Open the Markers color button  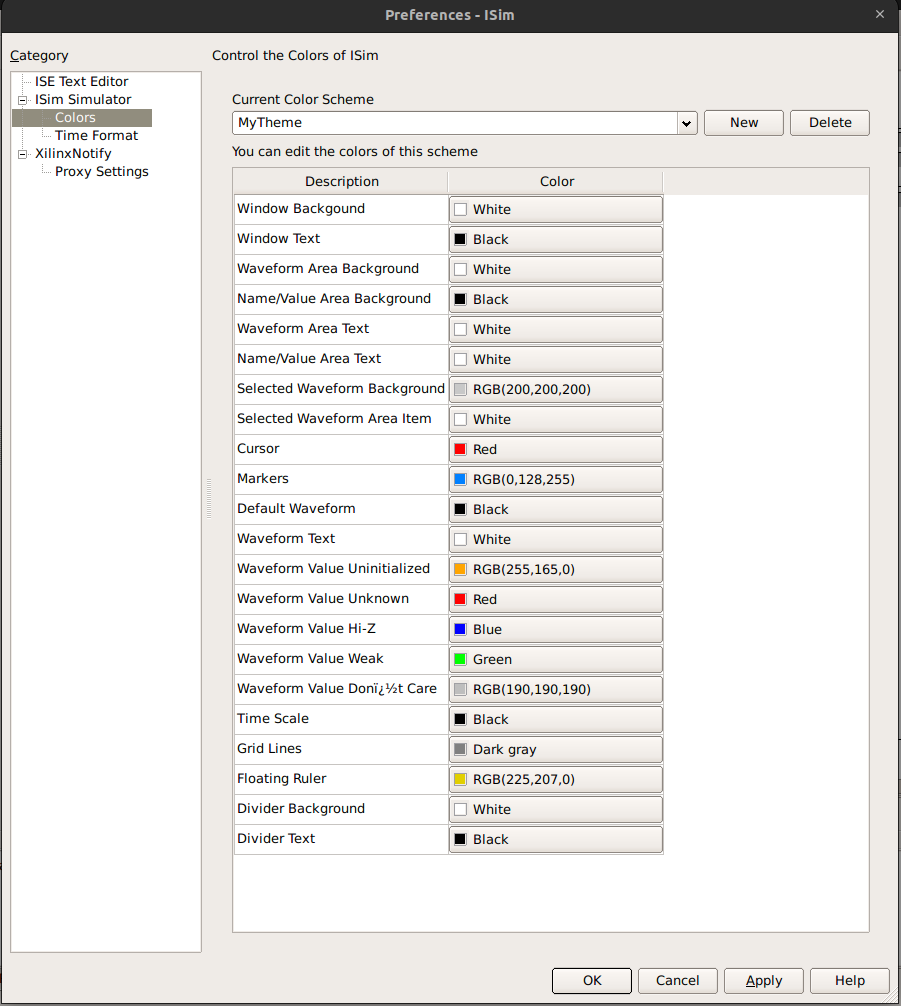(x=555, y=479)
